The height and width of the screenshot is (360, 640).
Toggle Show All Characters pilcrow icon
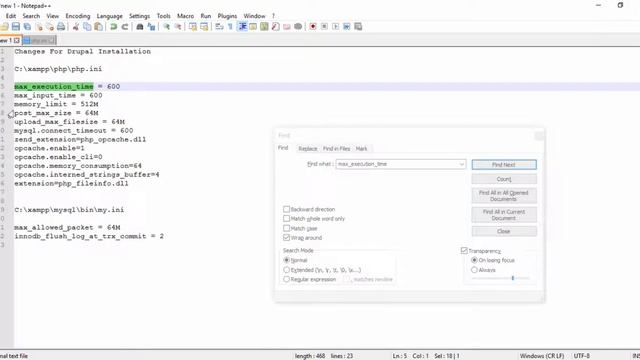click(230, 27)
